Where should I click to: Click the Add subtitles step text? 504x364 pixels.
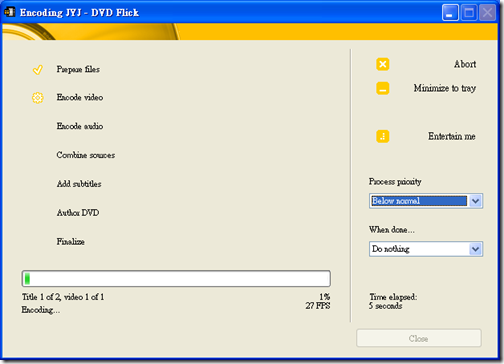(79, 184)
